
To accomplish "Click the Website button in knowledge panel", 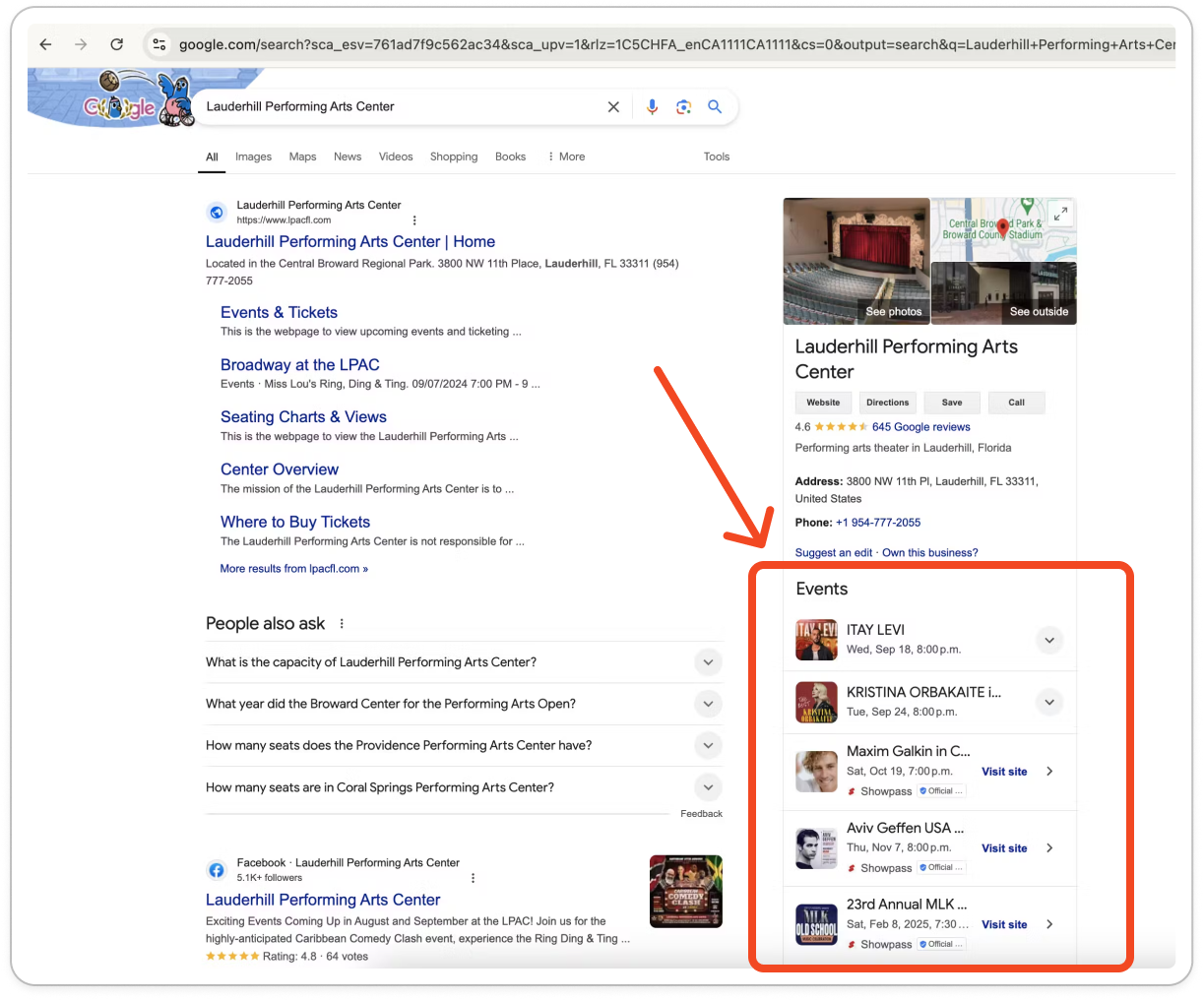I will pos(823,403).
